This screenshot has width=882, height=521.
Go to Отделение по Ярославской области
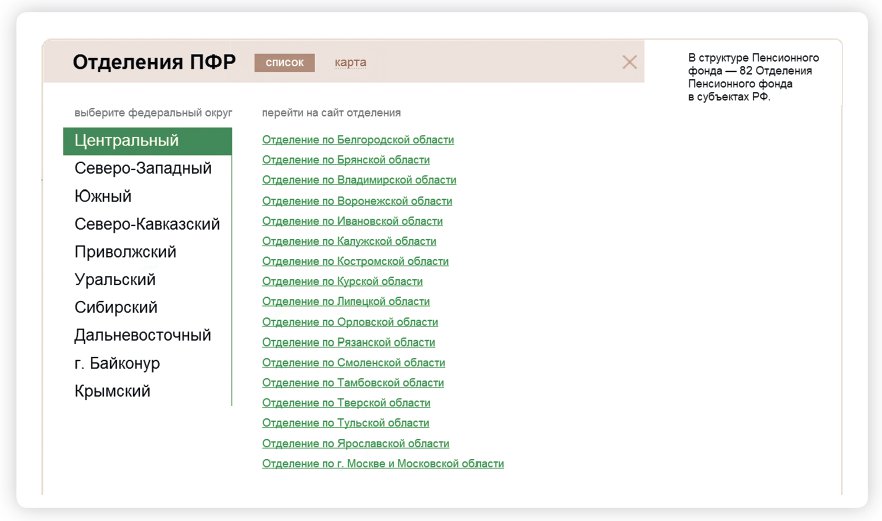pos(356,444)
